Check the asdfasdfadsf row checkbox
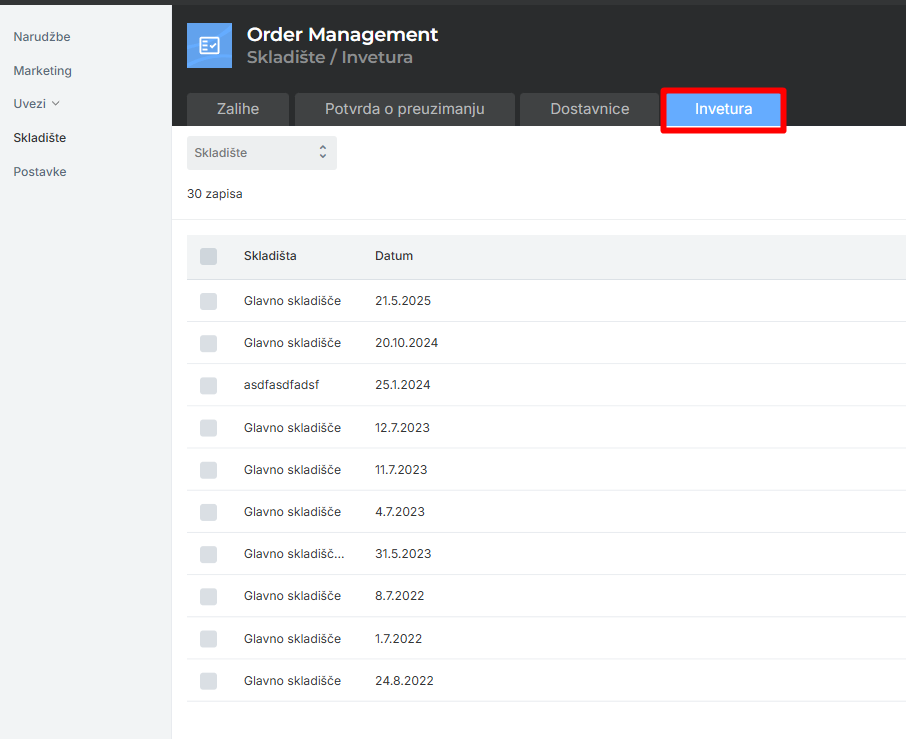 209,385
